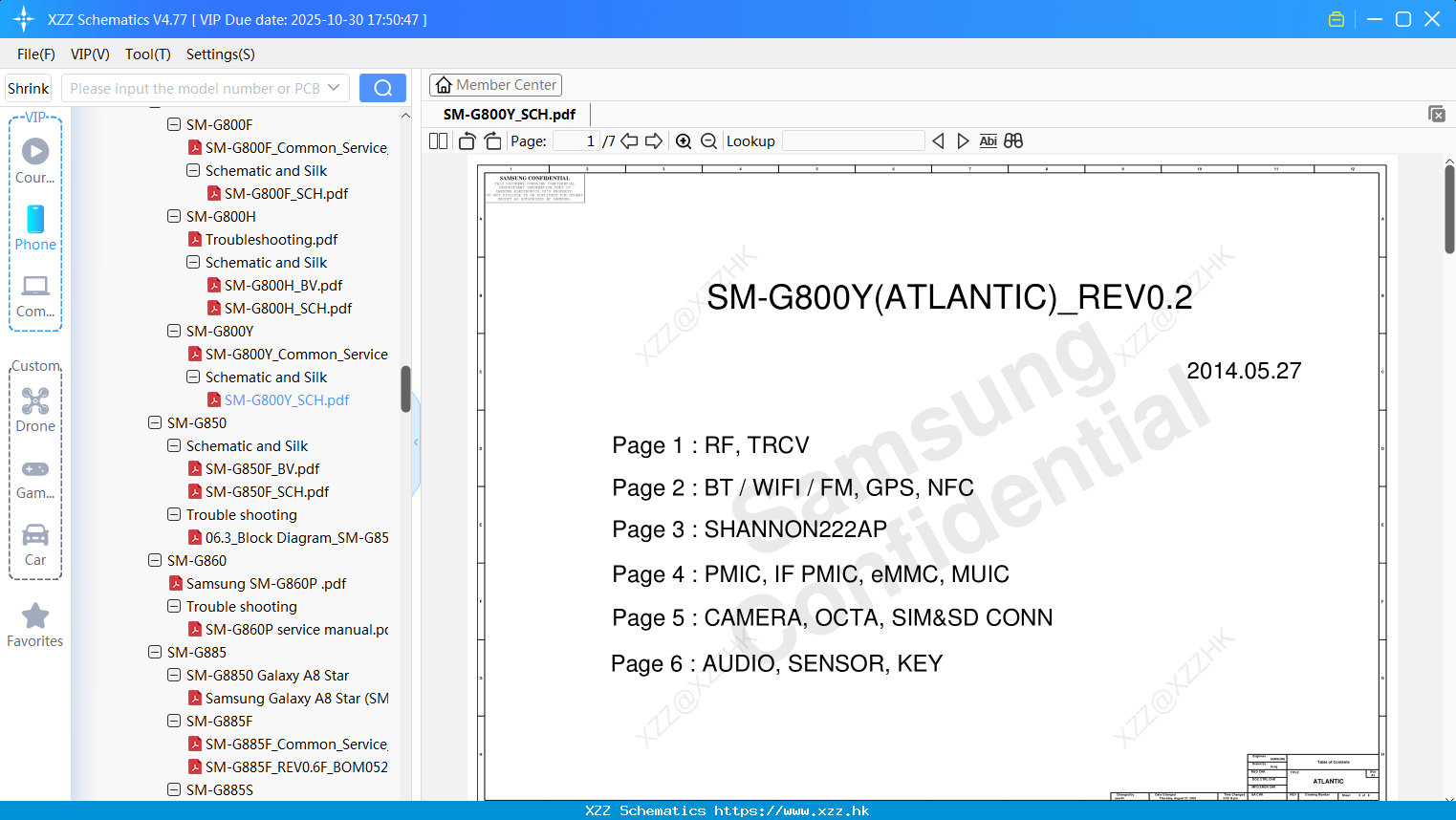1456x820 pixels.
Task: Toggle the two-page layout view icon
Action: [x=438, y=140]
